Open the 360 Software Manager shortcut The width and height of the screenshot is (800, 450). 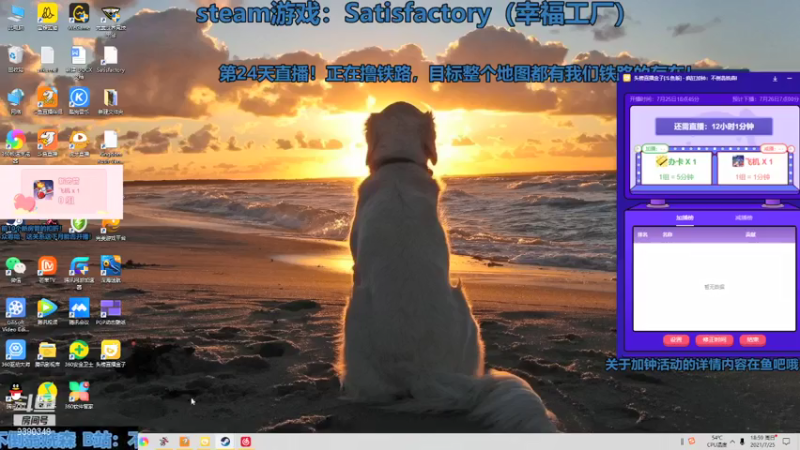pos(79,395)
